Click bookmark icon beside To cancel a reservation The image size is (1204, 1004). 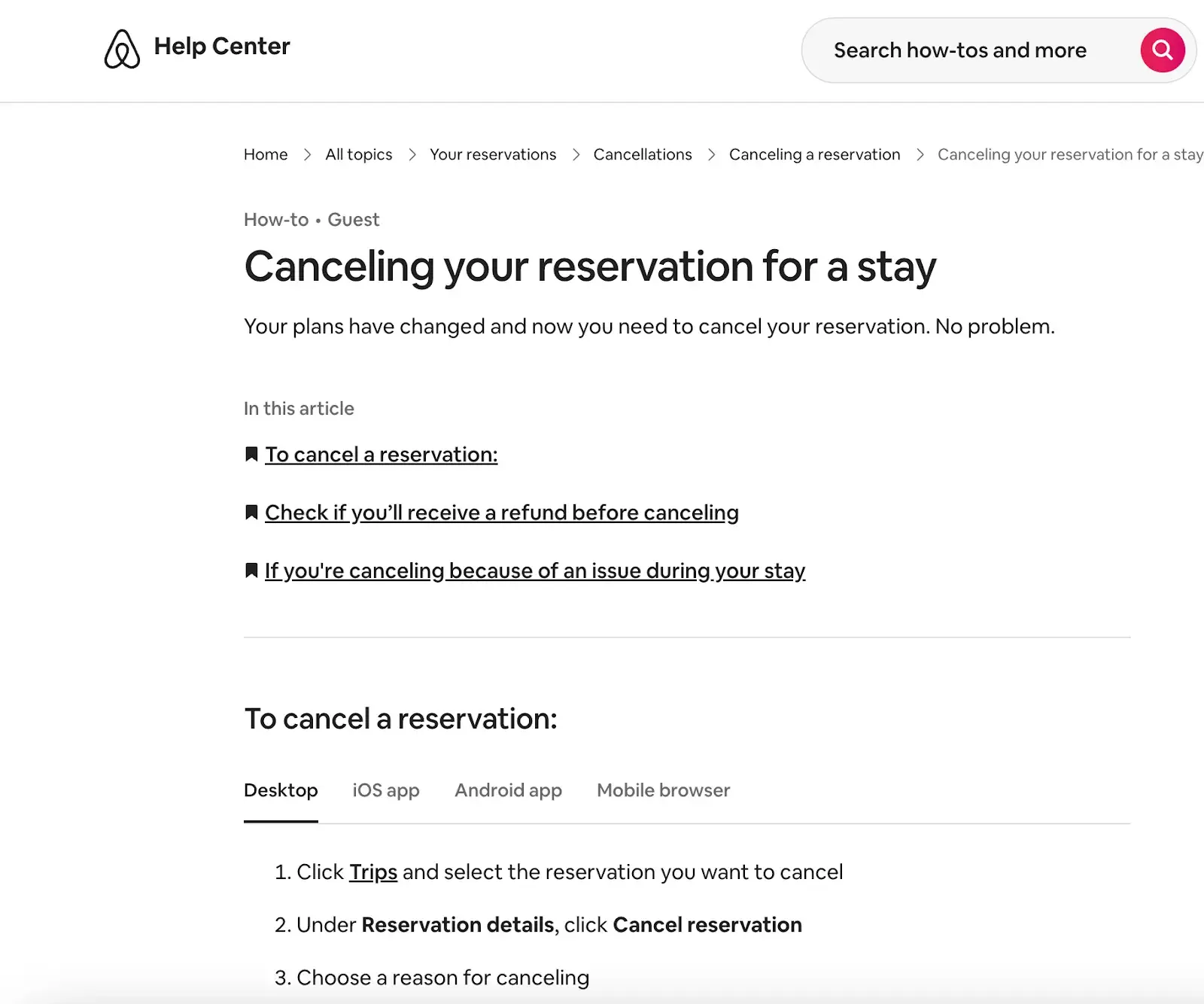point(251,455)
